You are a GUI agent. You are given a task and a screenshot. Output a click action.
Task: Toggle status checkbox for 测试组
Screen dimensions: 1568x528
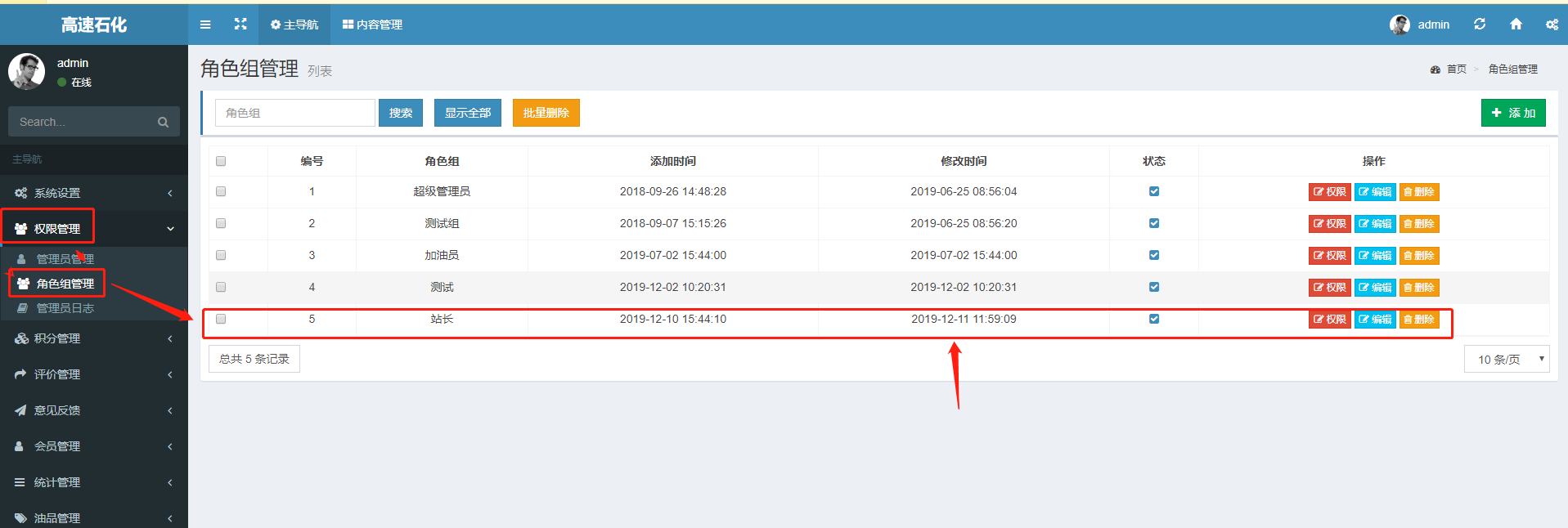click(1154, 223)
